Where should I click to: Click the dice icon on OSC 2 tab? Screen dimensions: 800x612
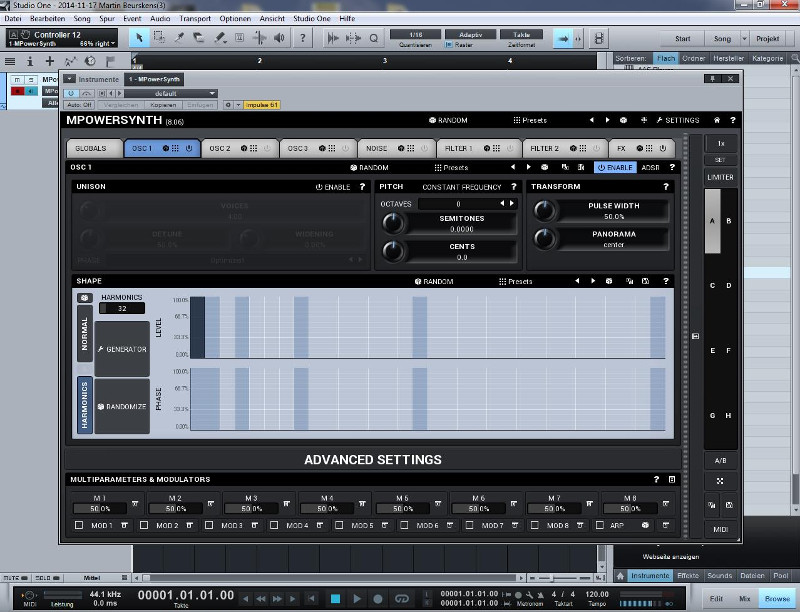point(244,148)
